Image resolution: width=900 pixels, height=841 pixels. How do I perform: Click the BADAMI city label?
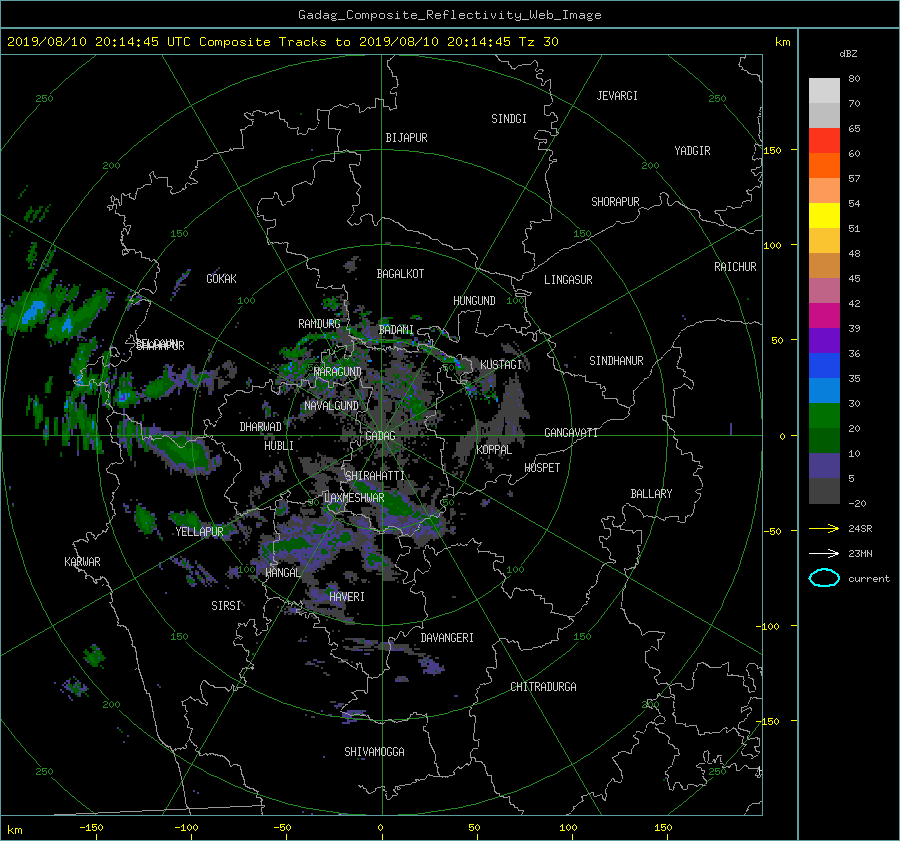396,330
